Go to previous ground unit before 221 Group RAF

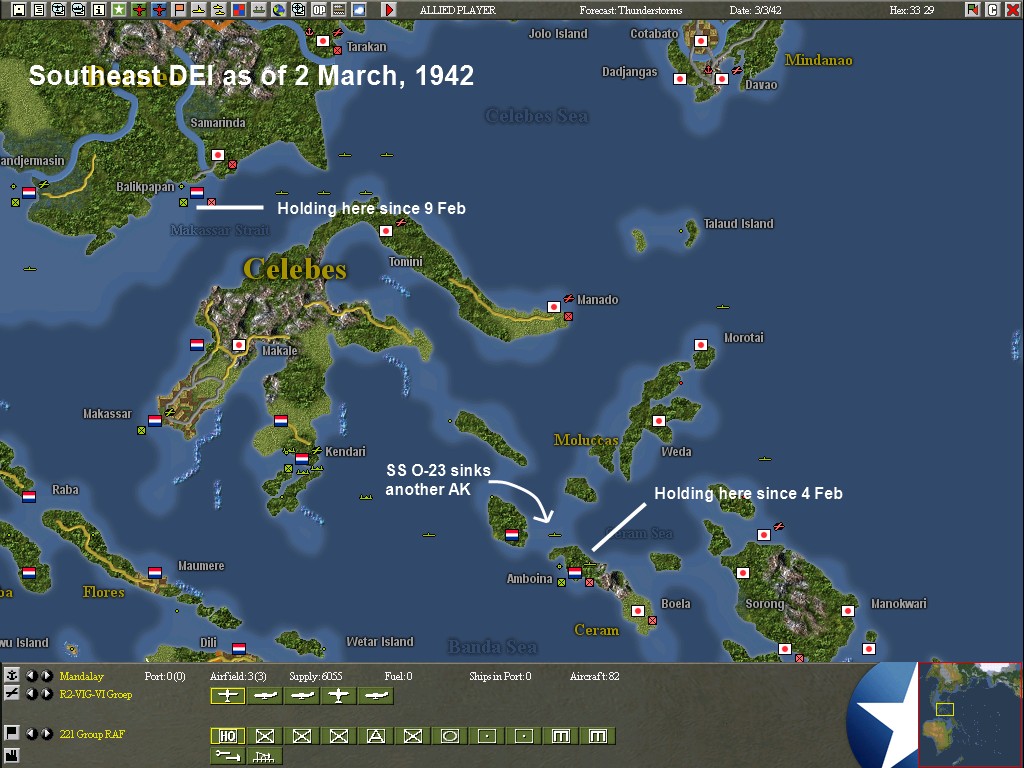tap(31, 734)
